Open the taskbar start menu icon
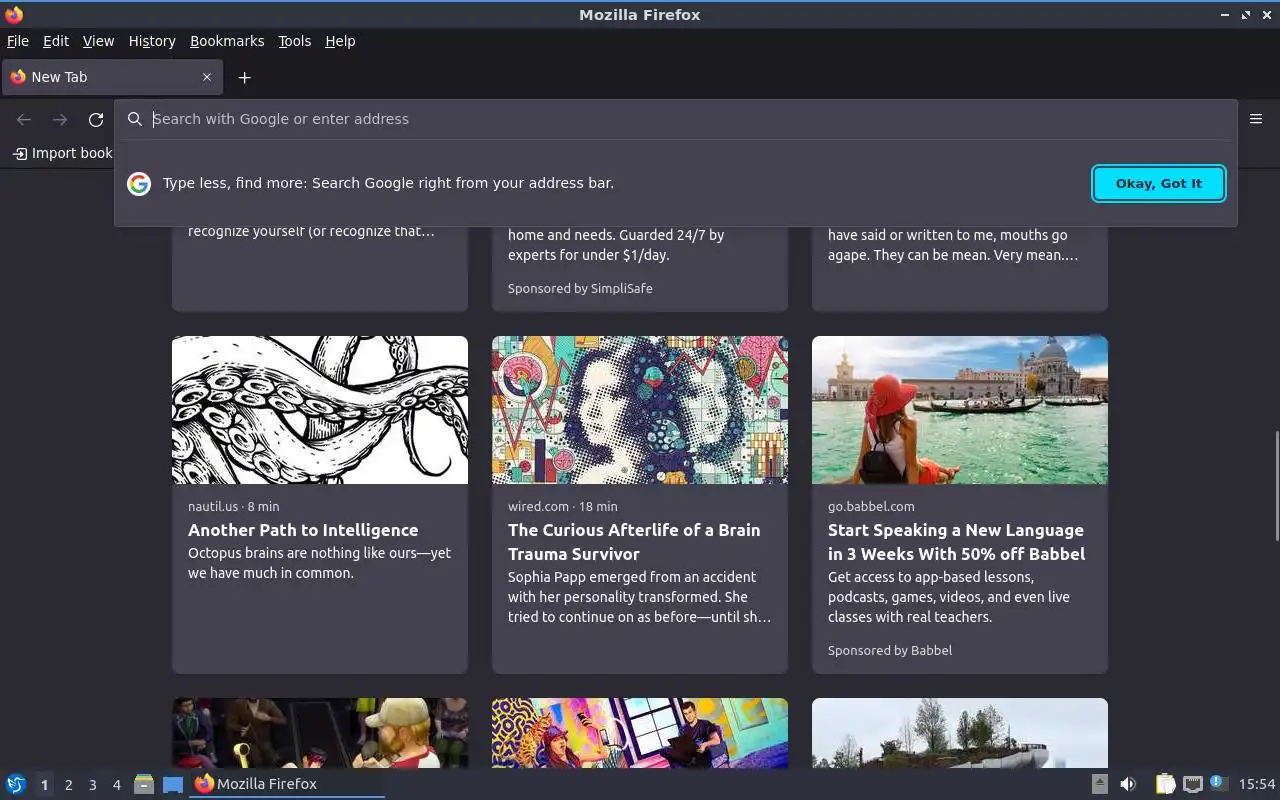 [x=16, y=784]
